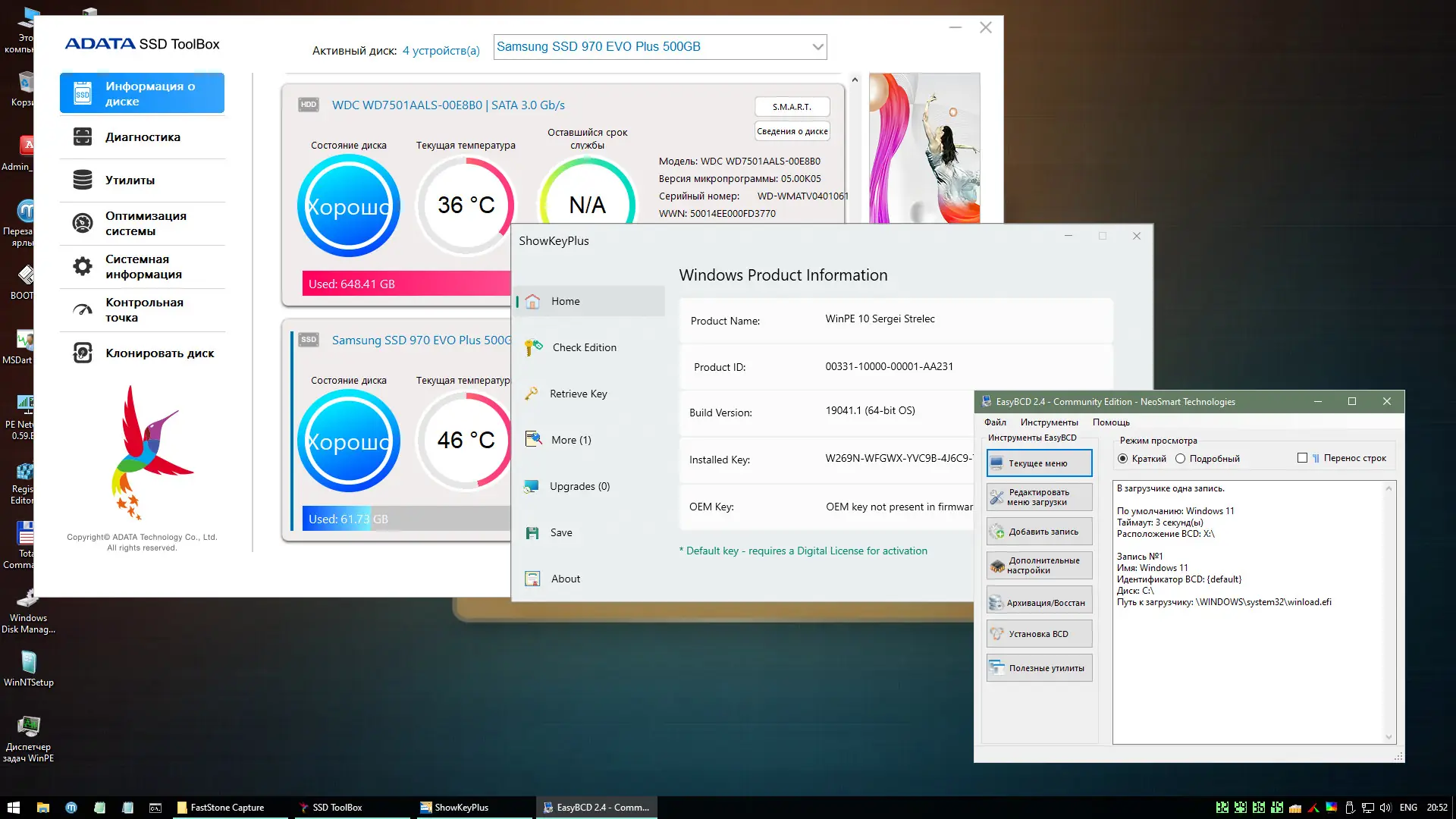
Task: Select the Краткий view mode radio
Action: [x=1123, y=459]
